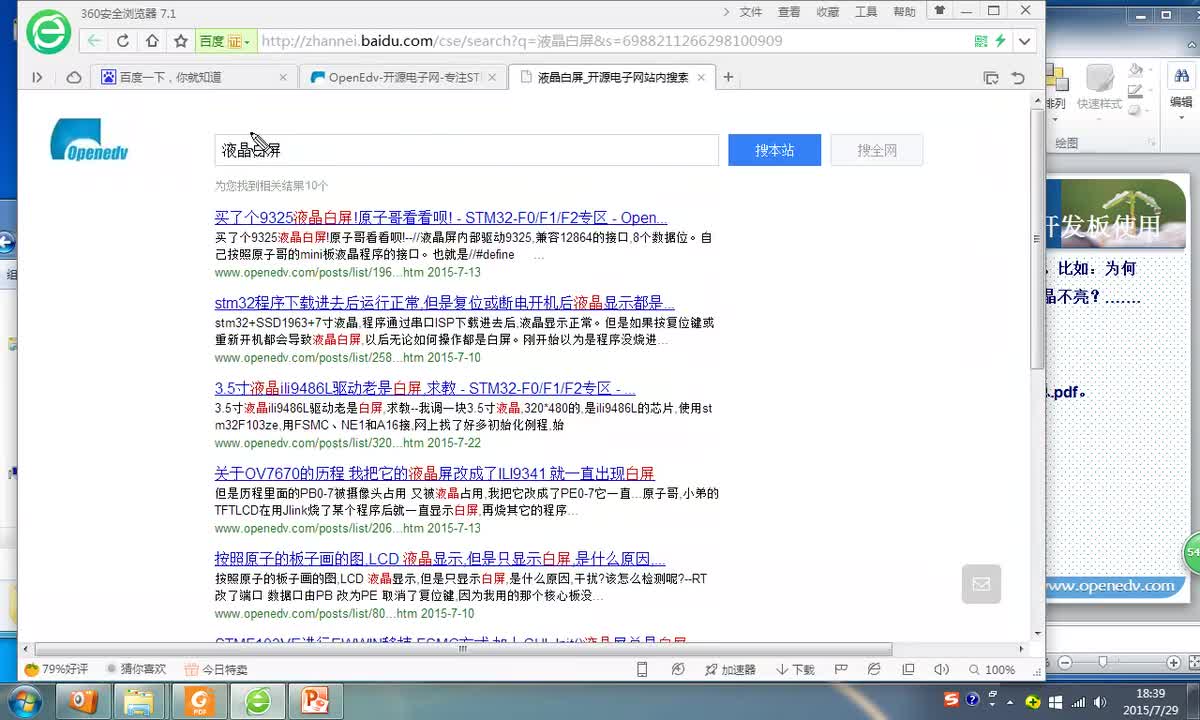Open result 关于OV7670的历程
This screenshot has height=720, width=1200.
click(435, 473)
